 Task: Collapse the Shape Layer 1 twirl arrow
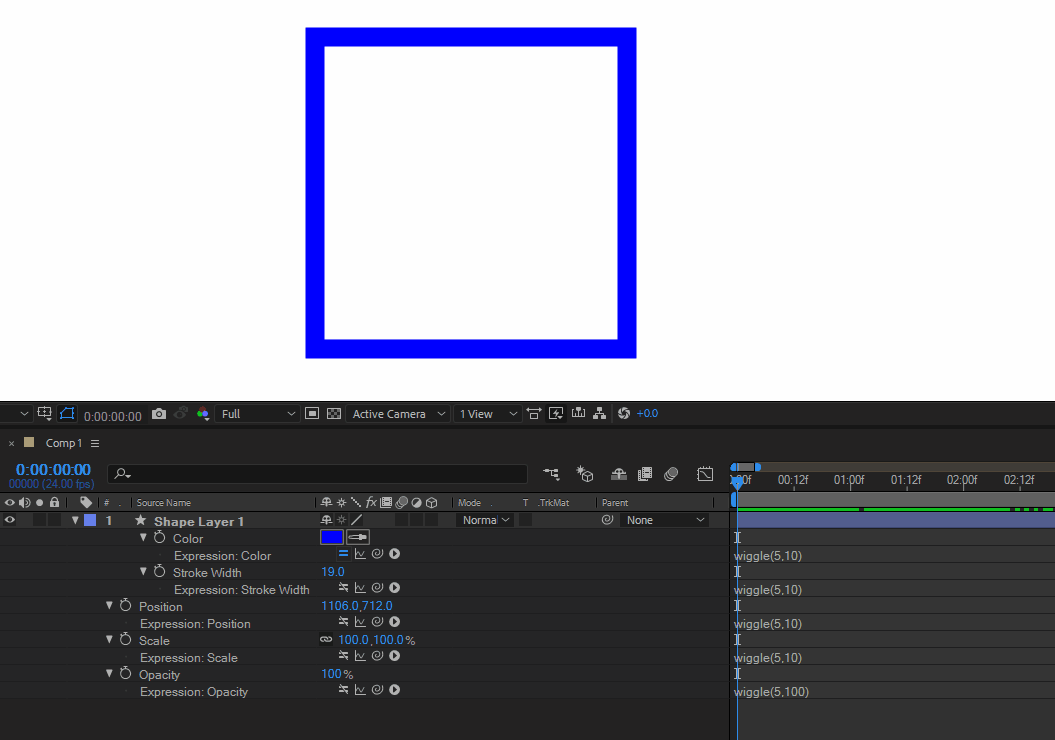click(75, 520)
